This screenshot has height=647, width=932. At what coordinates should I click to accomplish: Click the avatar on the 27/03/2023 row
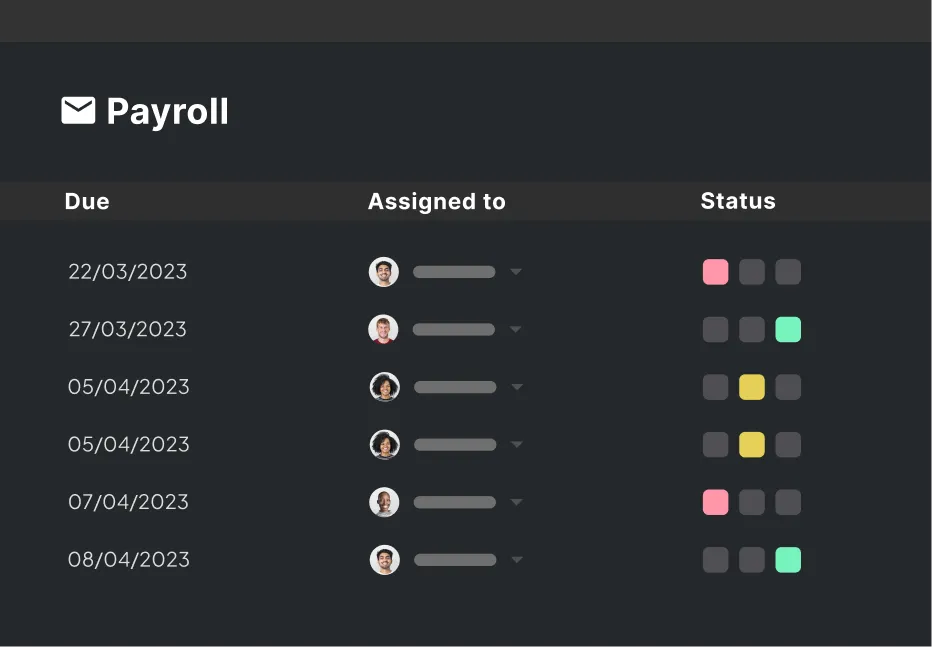click(x=383, y=329)
